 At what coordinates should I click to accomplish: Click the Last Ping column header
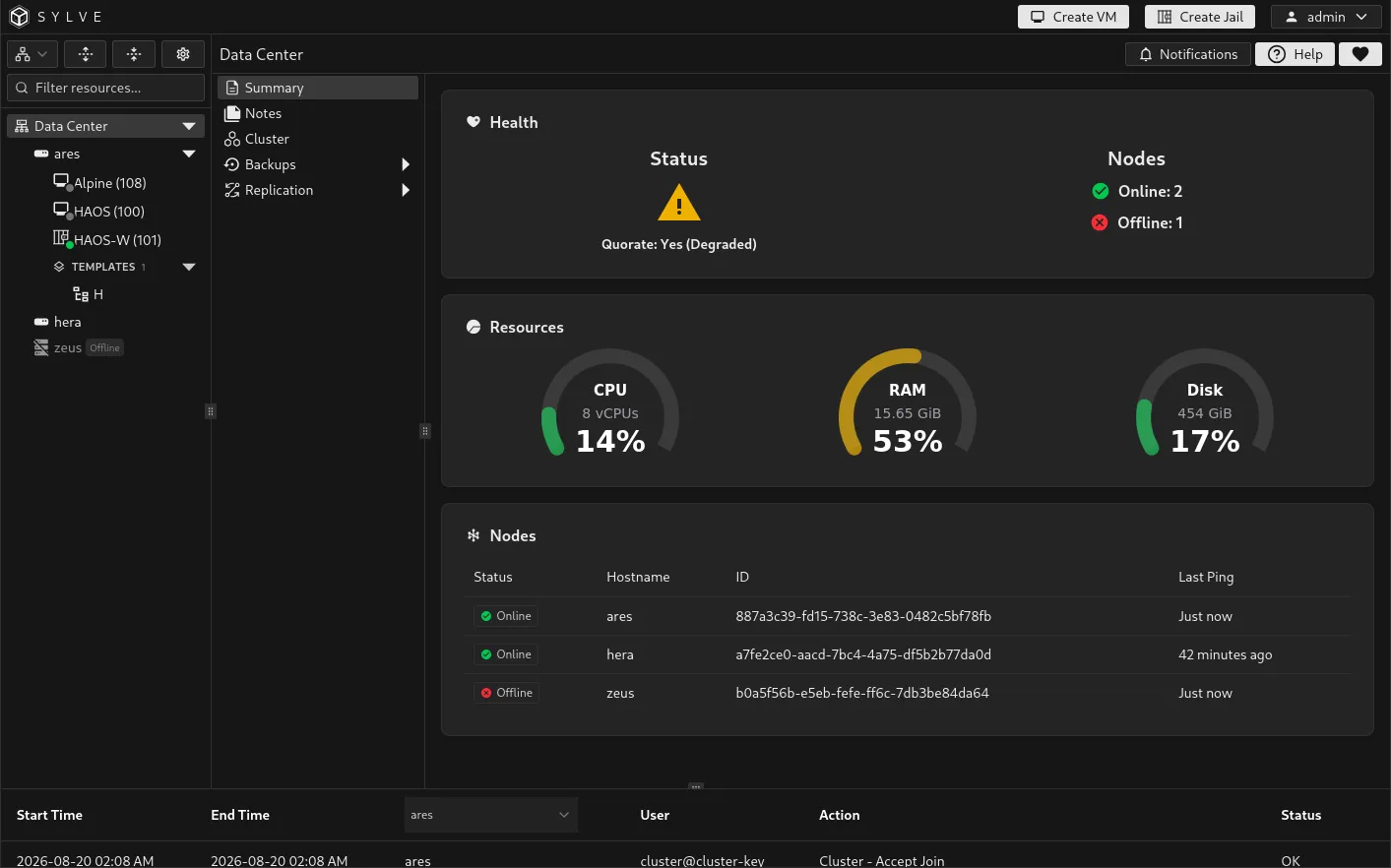(1206, 577)
